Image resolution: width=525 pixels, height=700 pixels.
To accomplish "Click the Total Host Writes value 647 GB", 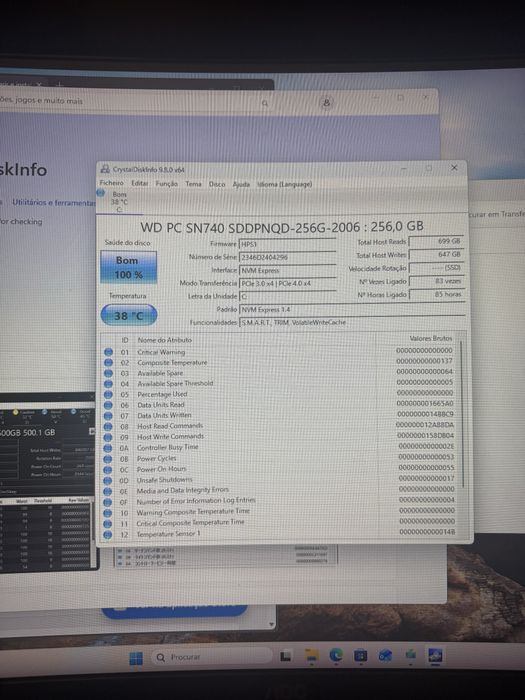I will pos(436,254).
